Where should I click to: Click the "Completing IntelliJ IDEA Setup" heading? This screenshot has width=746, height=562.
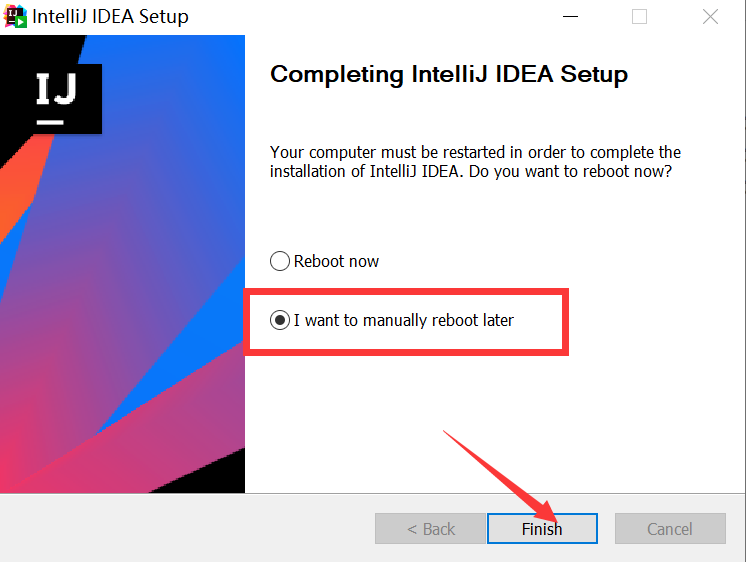[x=449, y=75]
